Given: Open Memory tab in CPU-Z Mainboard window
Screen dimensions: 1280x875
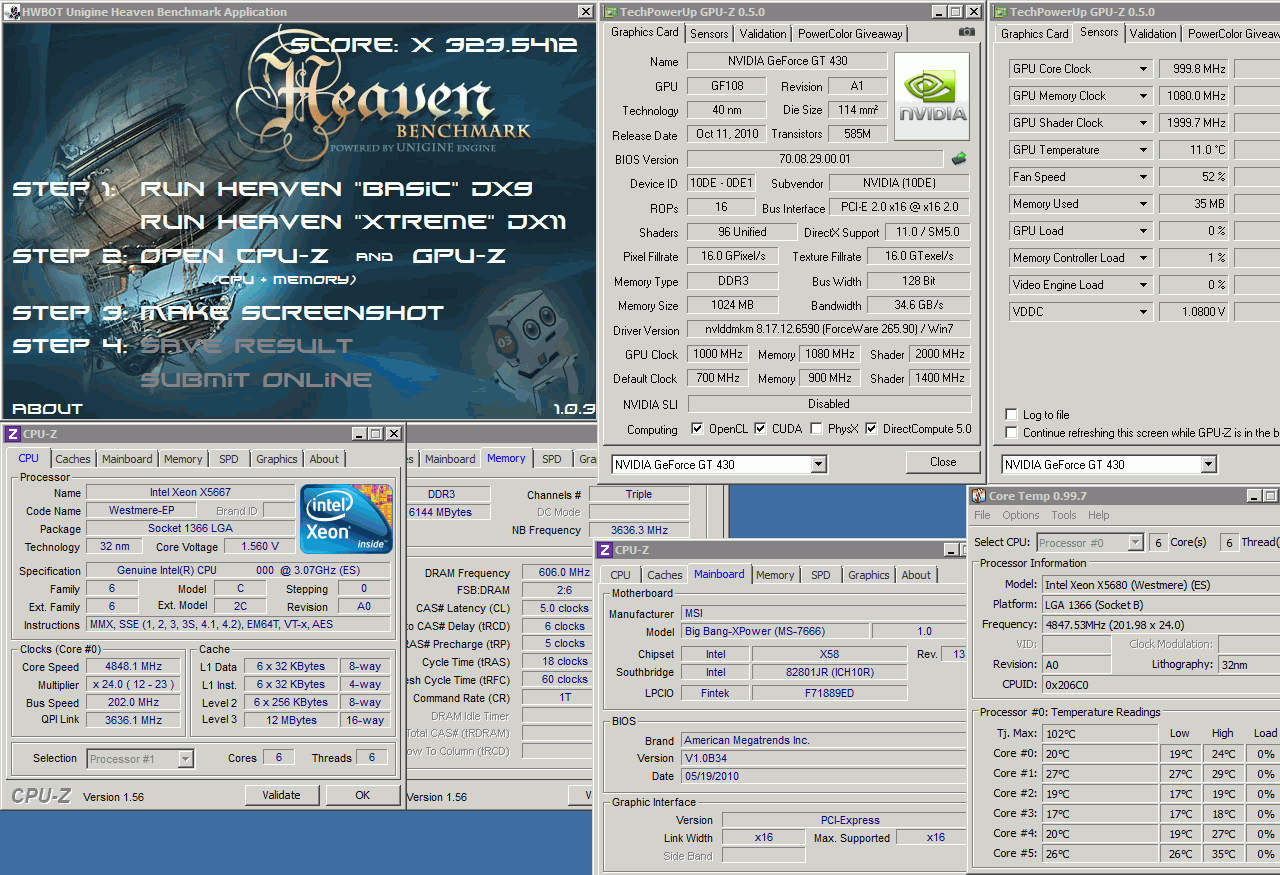Looking at the screenshot, I should [775, 575].
